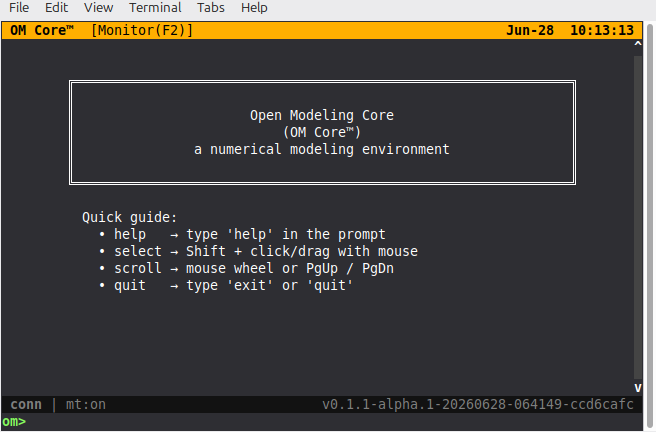Image resolution: width=656 pixels, height=432 pixels.
Task: Click the 'select' quick guide row
Action: click(258, 251)
